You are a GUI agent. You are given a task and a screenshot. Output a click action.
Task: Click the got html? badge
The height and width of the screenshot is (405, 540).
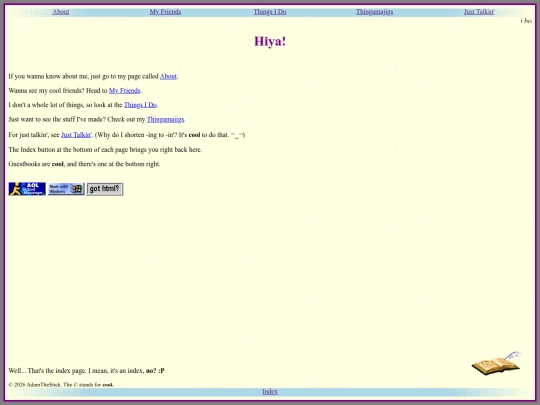coord(105,189)
